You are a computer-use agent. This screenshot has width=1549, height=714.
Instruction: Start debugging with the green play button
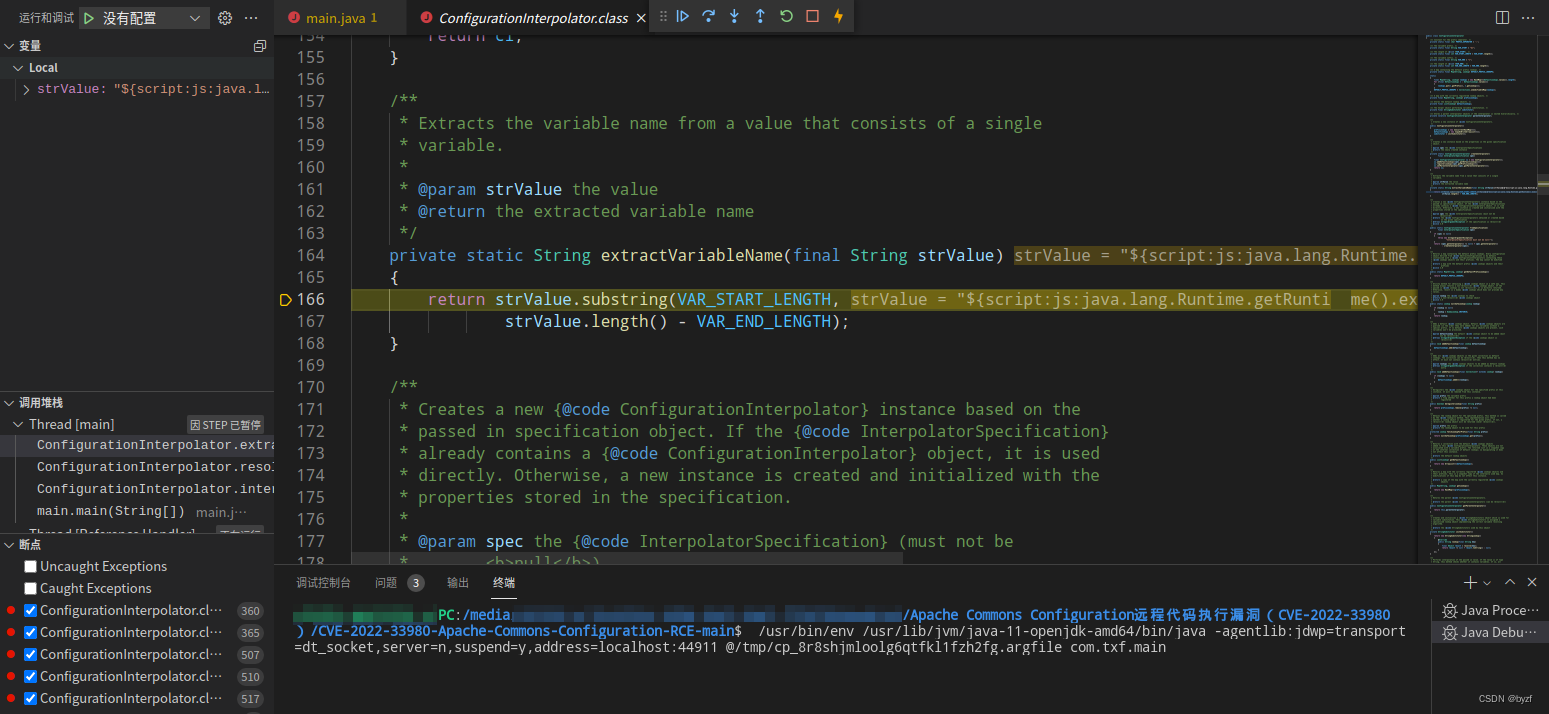point(89,18)
